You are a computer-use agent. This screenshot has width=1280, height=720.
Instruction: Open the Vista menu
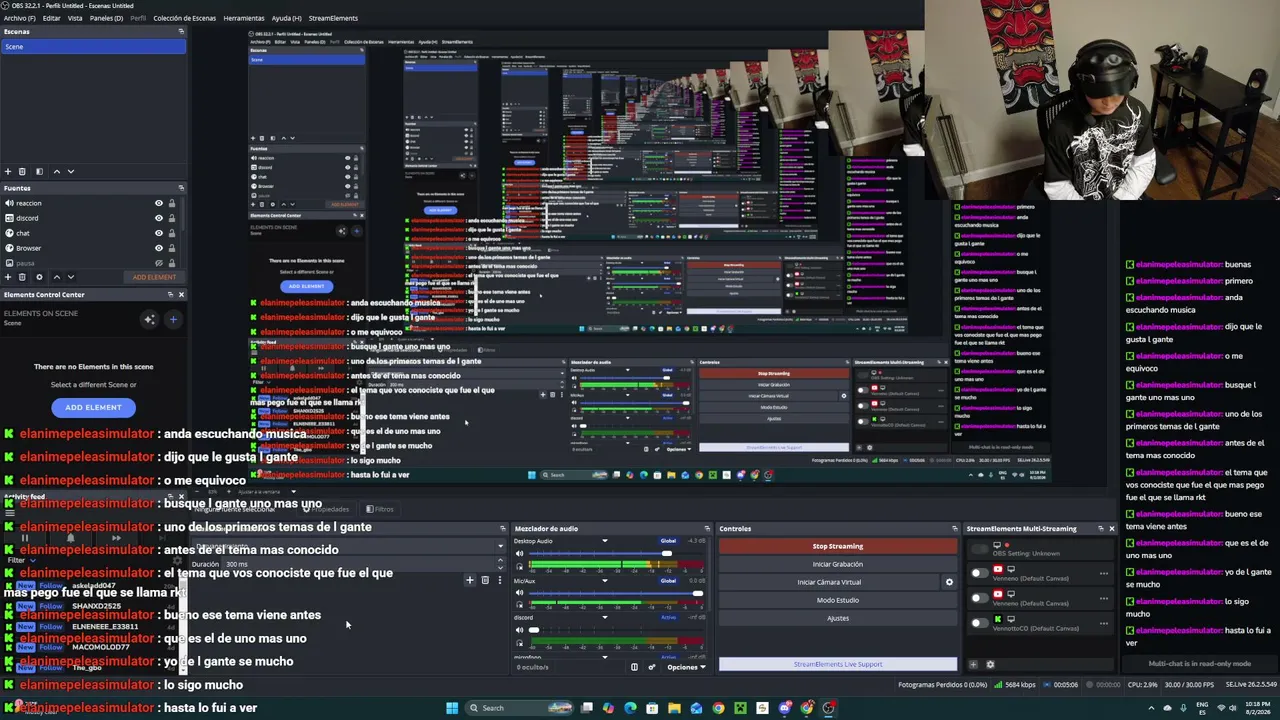tap(75, 18)
